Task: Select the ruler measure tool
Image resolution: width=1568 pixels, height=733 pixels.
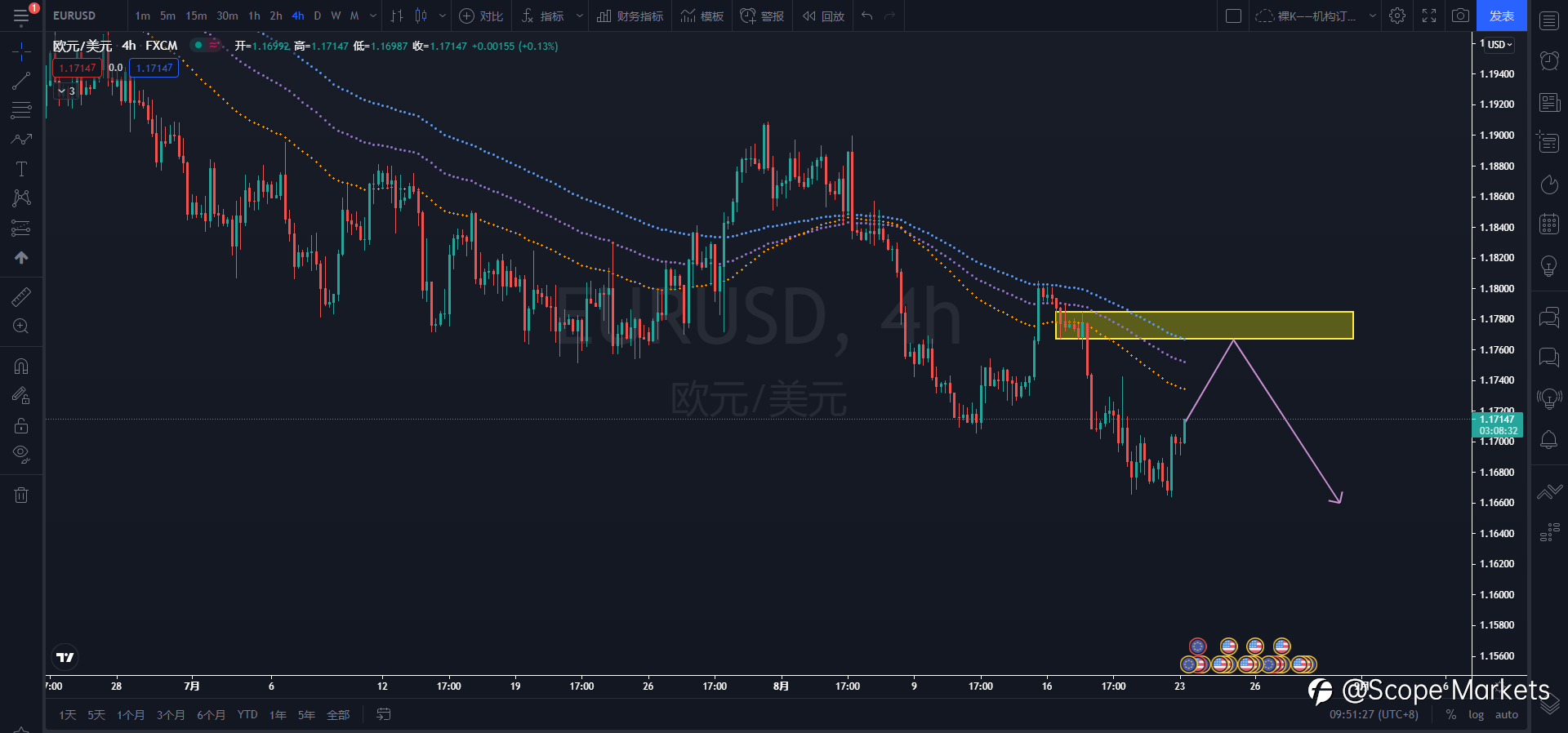Action: point(21,296)
